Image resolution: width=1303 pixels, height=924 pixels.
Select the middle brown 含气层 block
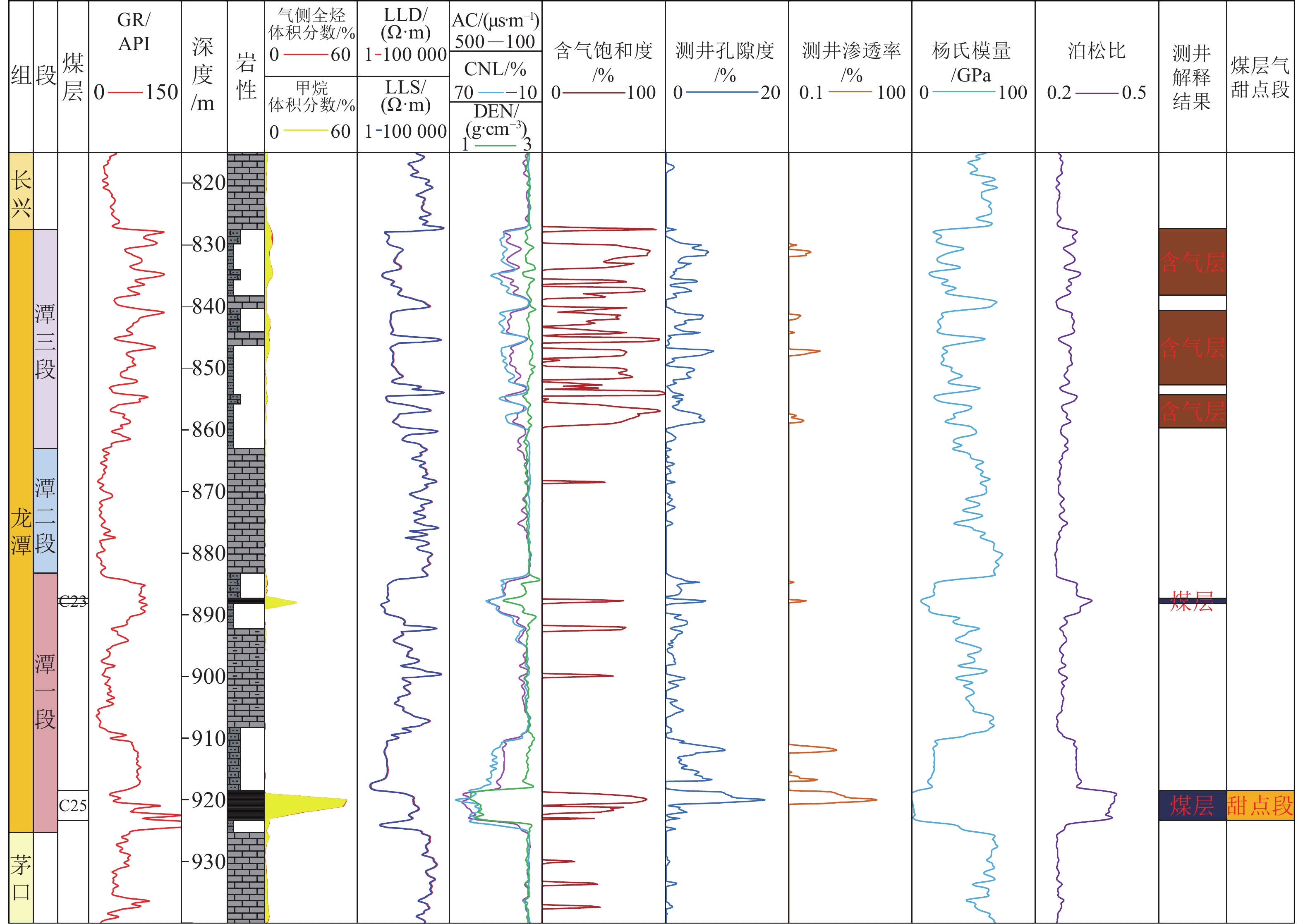tap(1192, 347)
